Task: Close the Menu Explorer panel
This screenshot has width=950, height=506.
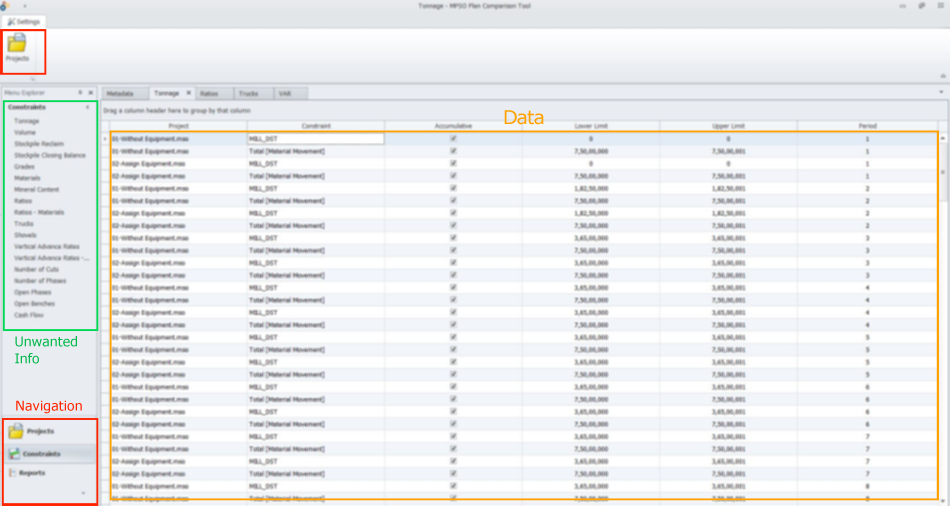Action: tap(90, 93)
